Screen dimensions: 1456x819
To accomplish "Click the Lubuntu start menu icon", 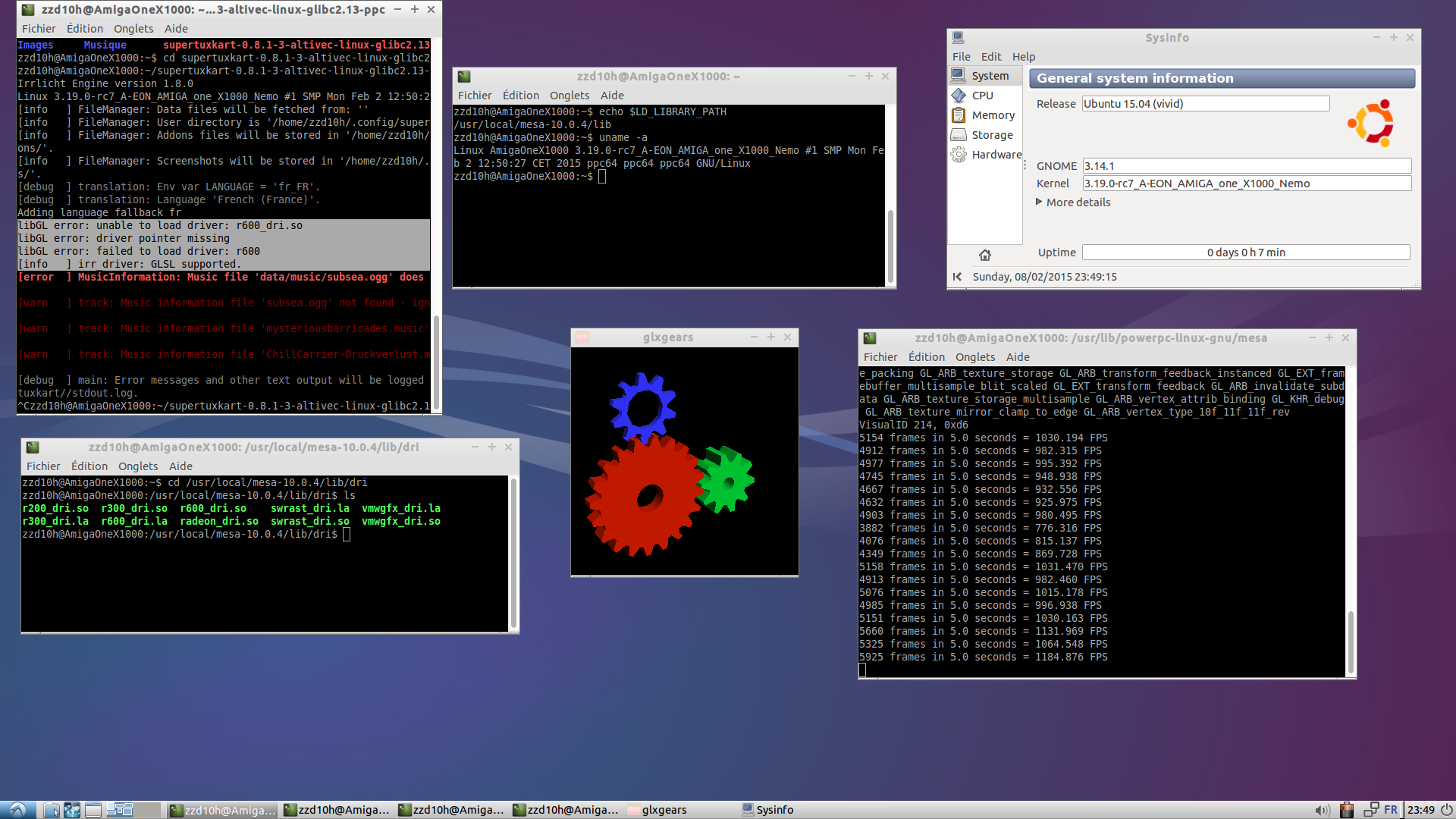I will coord(17,810).
